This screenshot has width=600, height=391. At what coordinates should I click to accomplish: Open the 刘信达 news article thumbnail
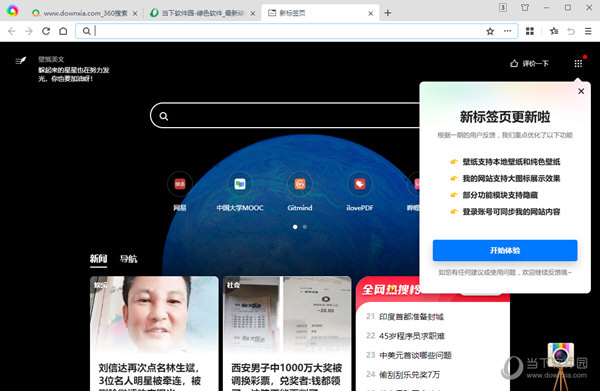point(154,315)
